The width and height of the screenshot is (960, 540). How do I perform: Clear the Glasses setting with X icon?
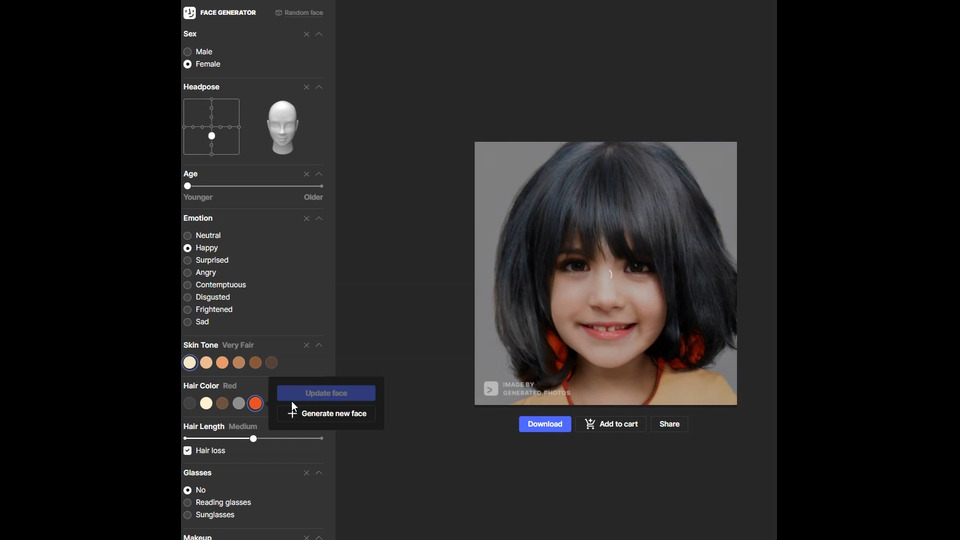[x=307, y=473]
